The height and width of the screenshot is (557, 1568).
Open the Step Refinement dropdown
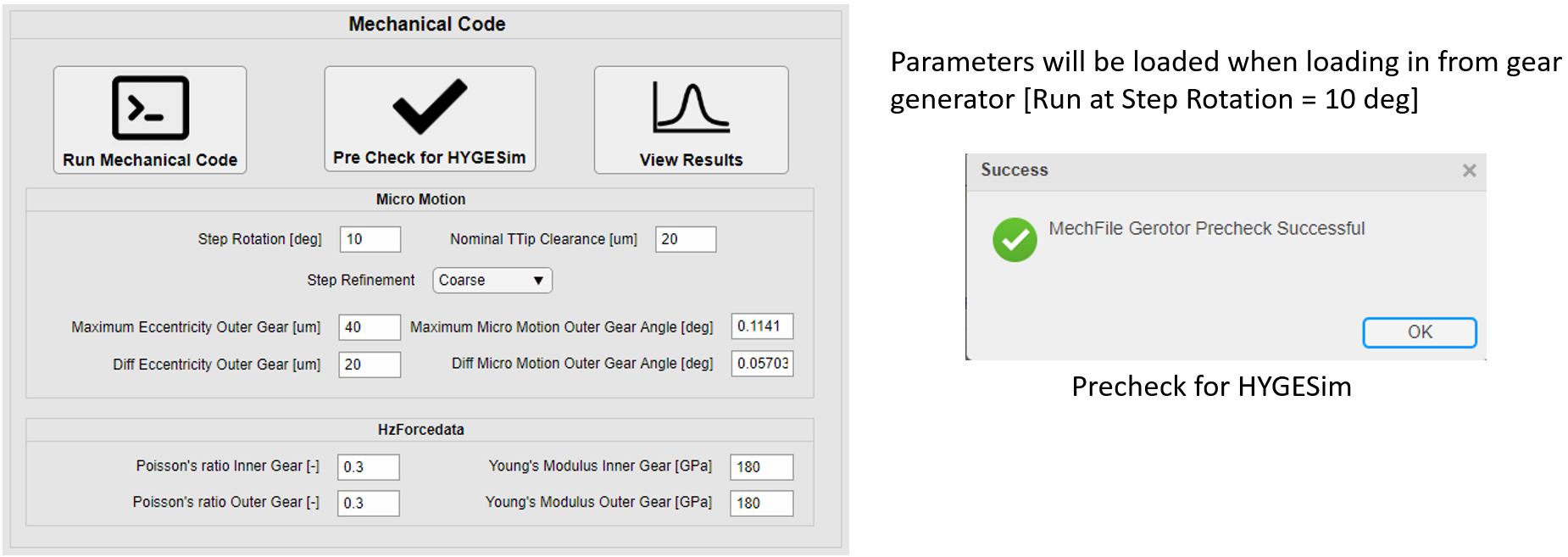coord(492,281)
